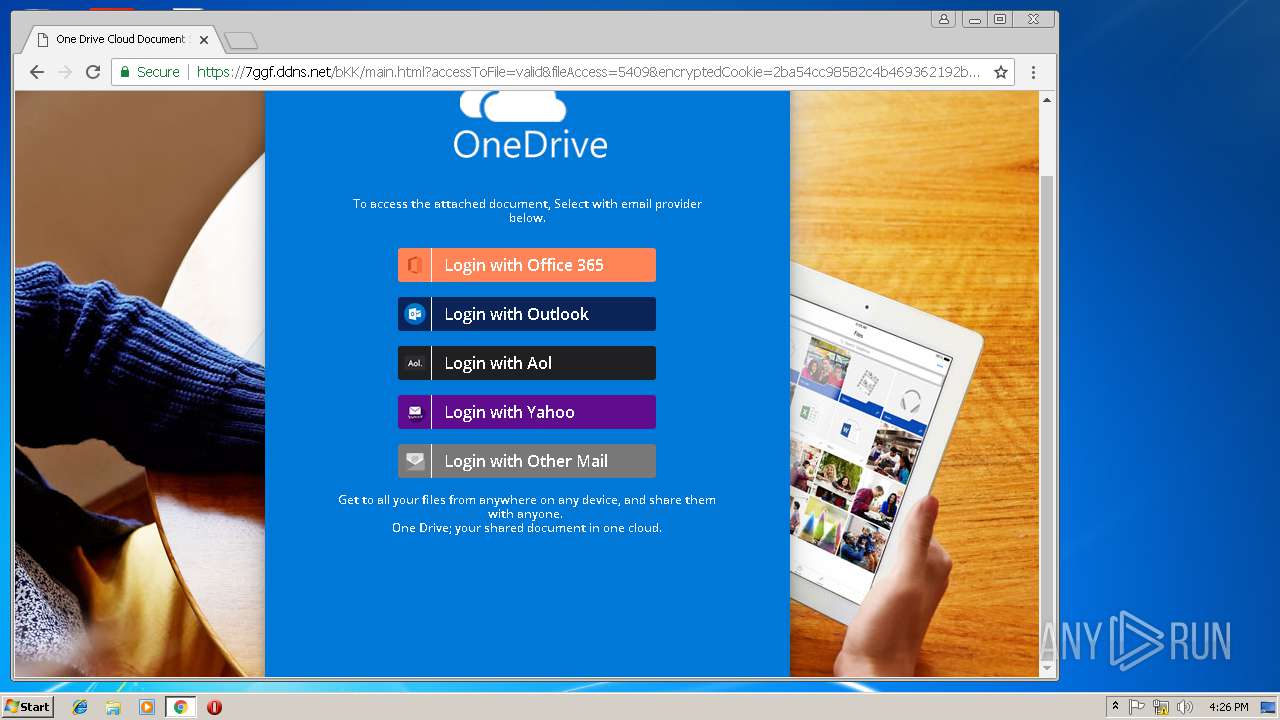Click the red Opera icon in taskbar

(x=214, y=707)
